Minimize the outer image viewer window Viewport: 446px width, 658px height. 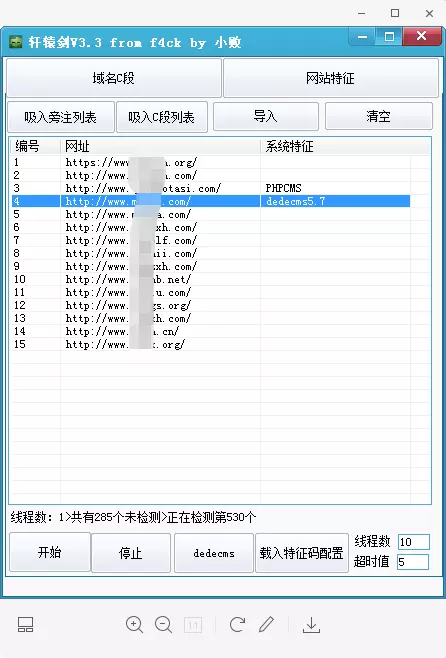(361, 13)
